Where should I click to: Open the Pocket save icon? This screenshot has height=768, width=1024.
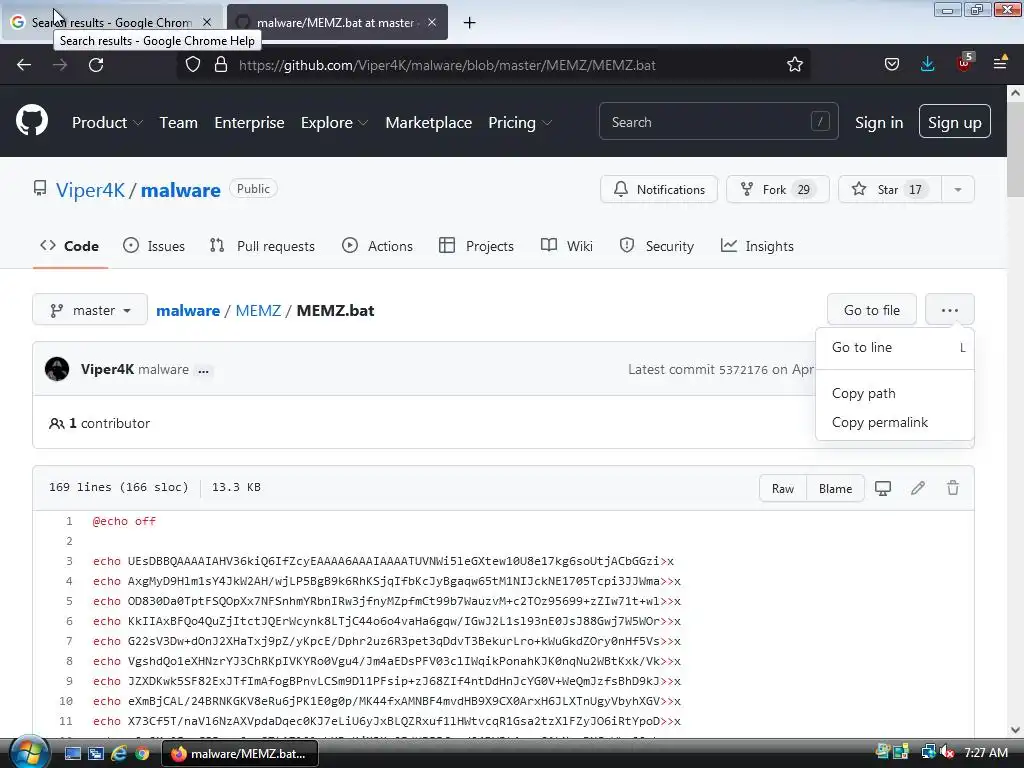pyautogui.click(x=891, y=64)
